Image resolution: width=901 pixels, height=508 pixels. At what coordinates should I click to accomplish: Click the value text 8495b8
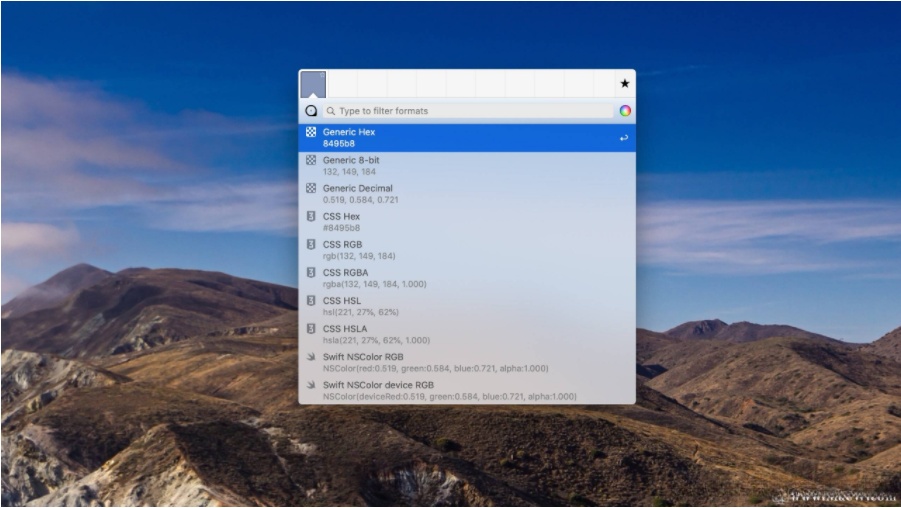point(338,144)
